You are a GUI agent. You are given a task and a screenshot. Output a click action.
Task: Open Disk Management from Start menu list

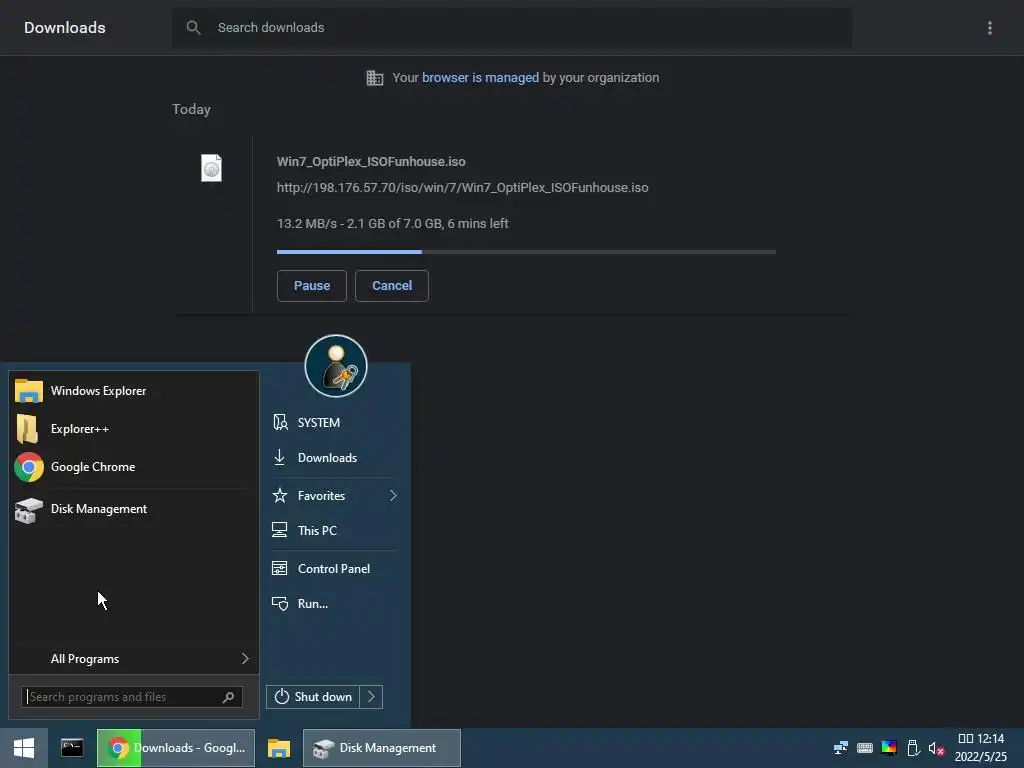(x=134, y=509)
